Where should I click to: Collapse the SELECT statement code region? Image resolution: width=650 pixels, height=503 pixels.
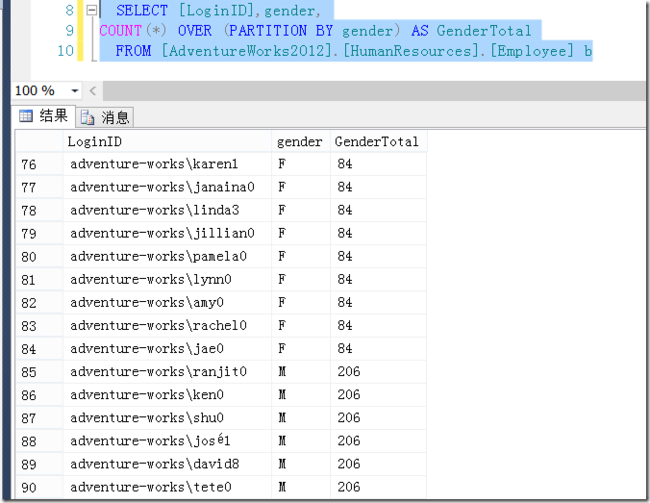(x=91, y=10)
